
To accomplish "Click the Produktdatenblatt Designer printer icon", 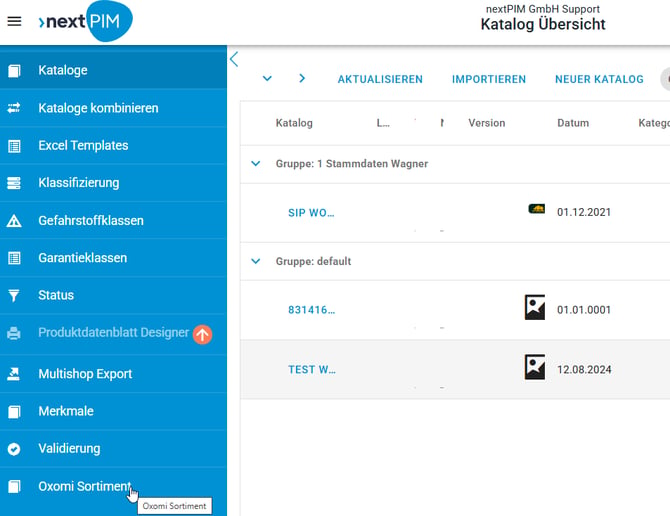I will (x=14, y=333).
